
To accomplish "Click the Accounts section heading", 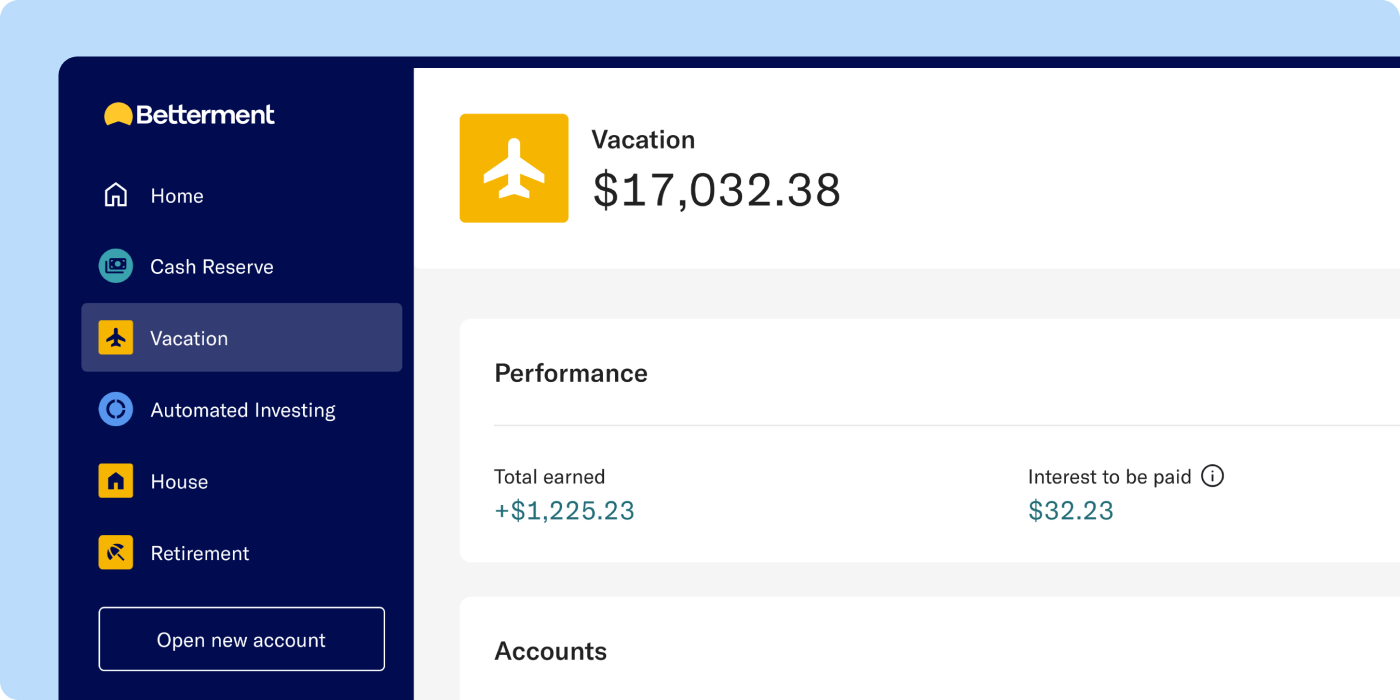I will click(x=550, y=651).
